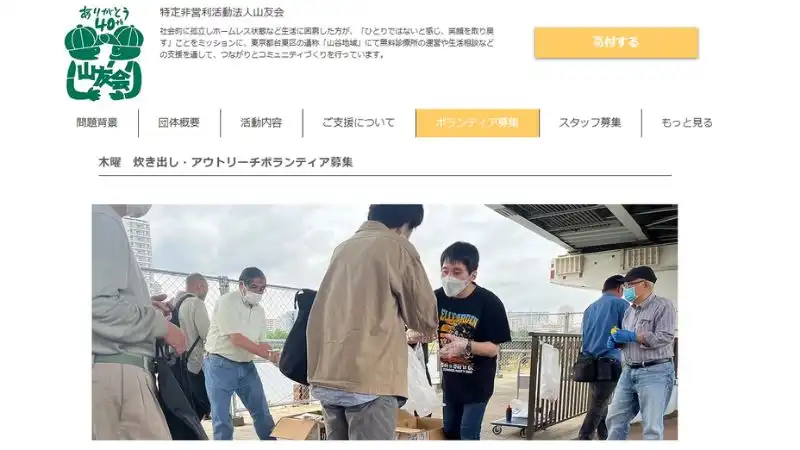Go to the 団体概要 page
Screen dimensions: 800x450
tap(179, 123)
